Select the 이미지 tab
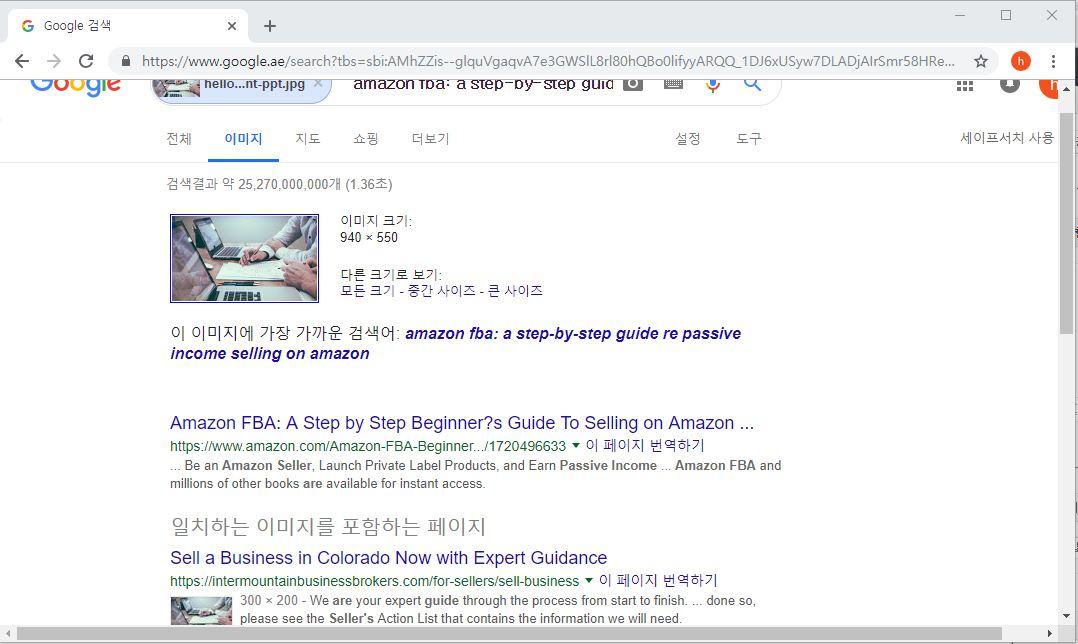Image resolution: width=1078 pixels, height=644 pixels. [x=243, y=139]
